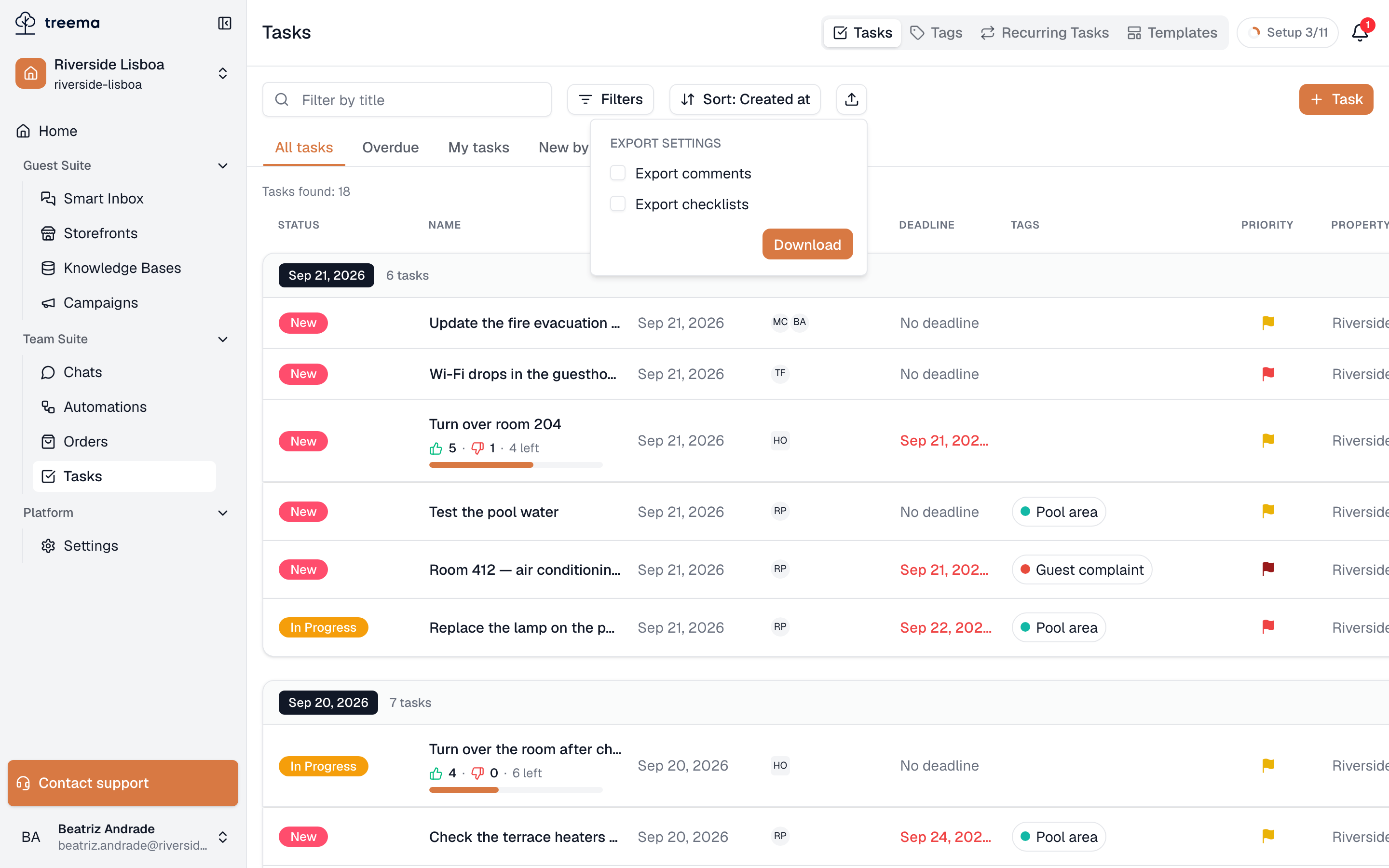
Task: Enable Export comments checkbox
Action: 618,173
